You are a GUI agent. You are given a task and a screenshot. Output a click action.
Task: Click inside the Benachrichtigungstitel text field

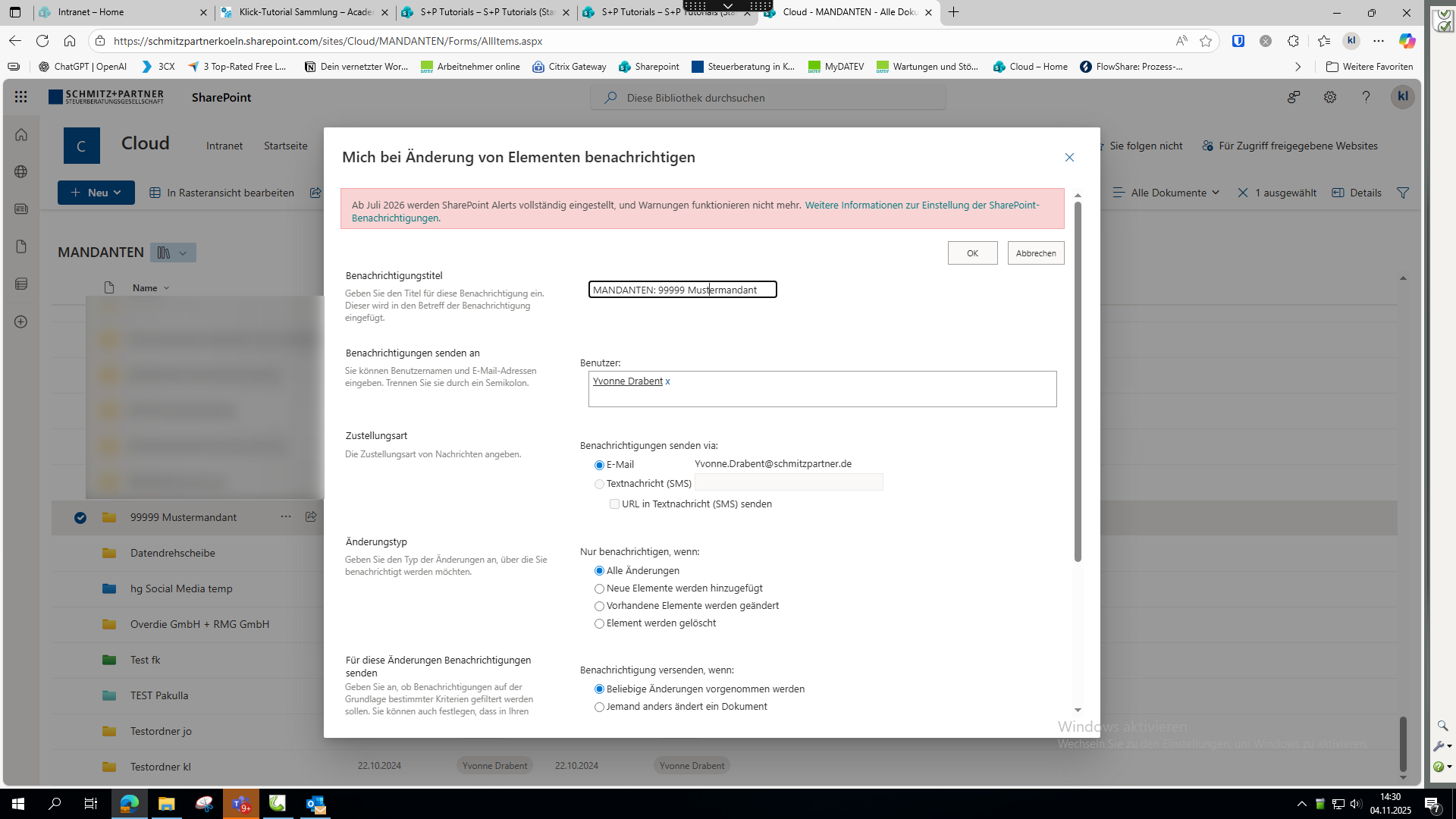(x=682, y=290)
